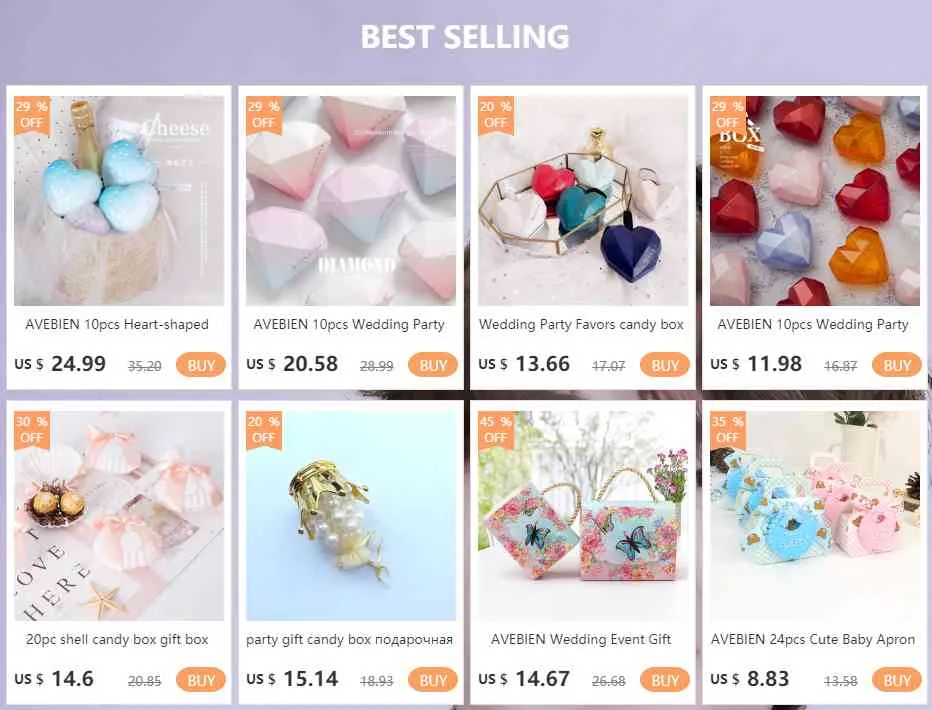This screenshot has width=932, height=710.
Task: Open the blue and pink baby apron image
Action: tap(814, 516)
